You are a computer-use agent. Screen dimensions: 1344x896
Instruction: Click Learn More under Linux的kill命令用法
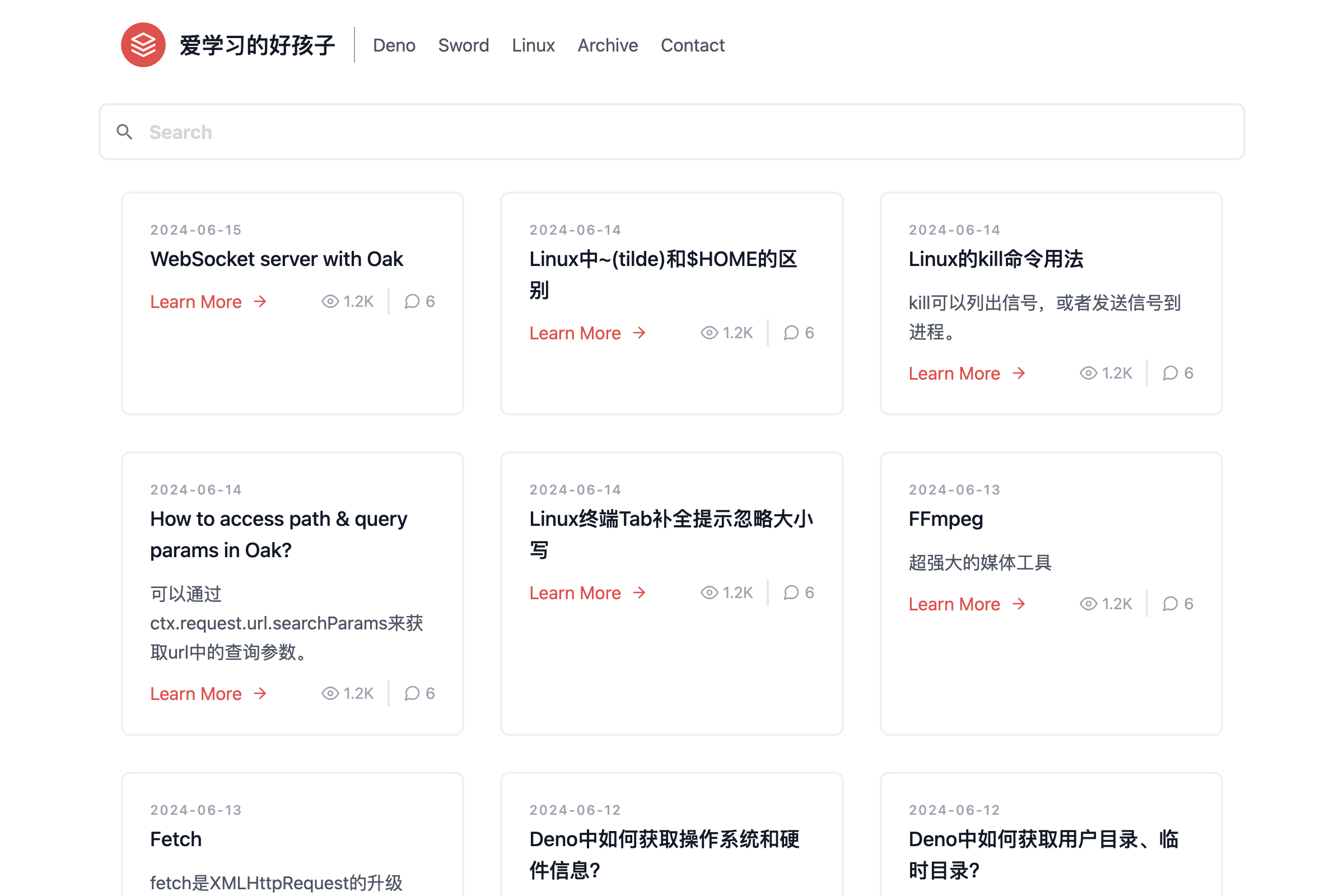point(954,374)
